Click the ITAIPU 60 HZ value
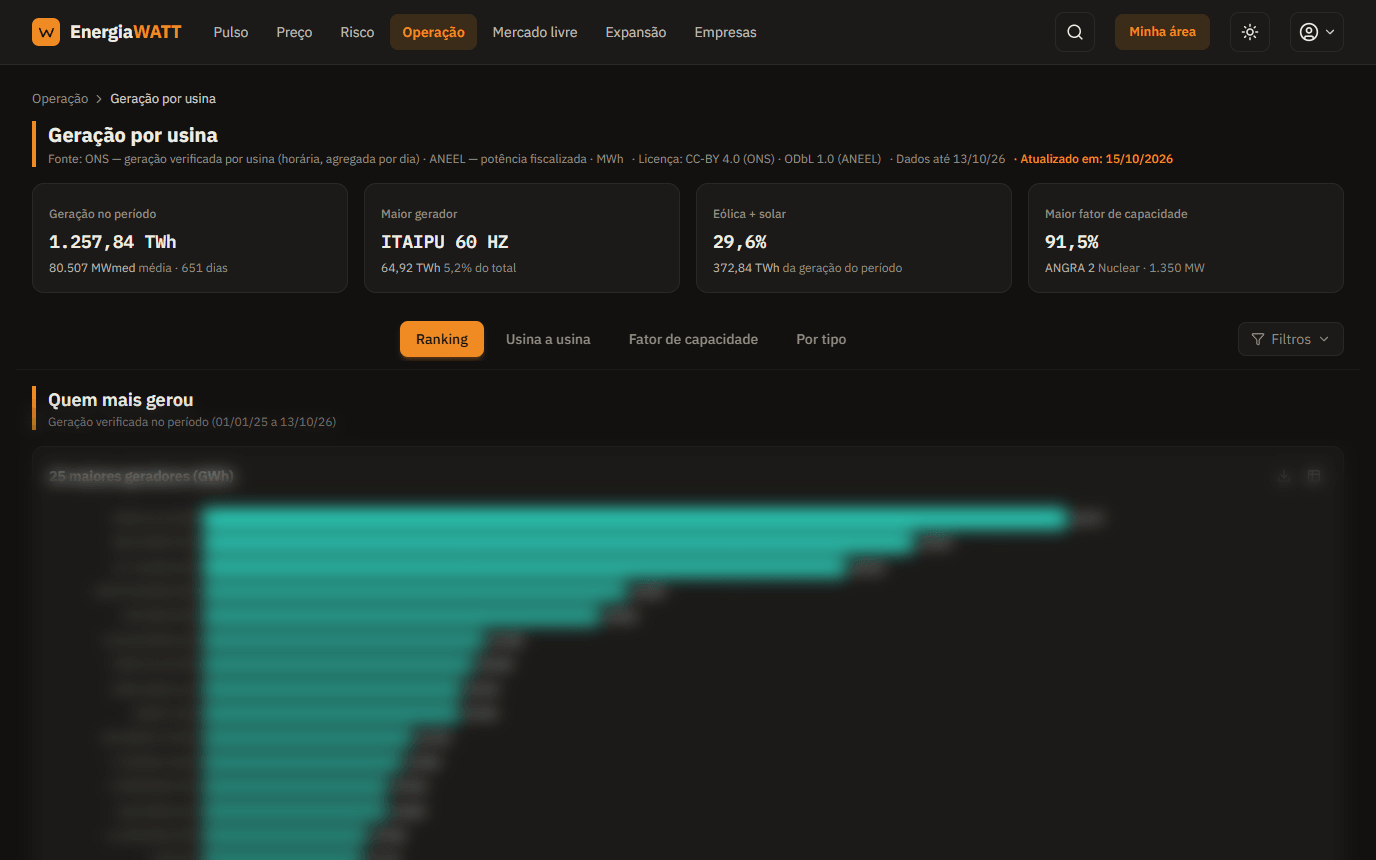Viewport: 1376px width, 860px height. (445, 242)
